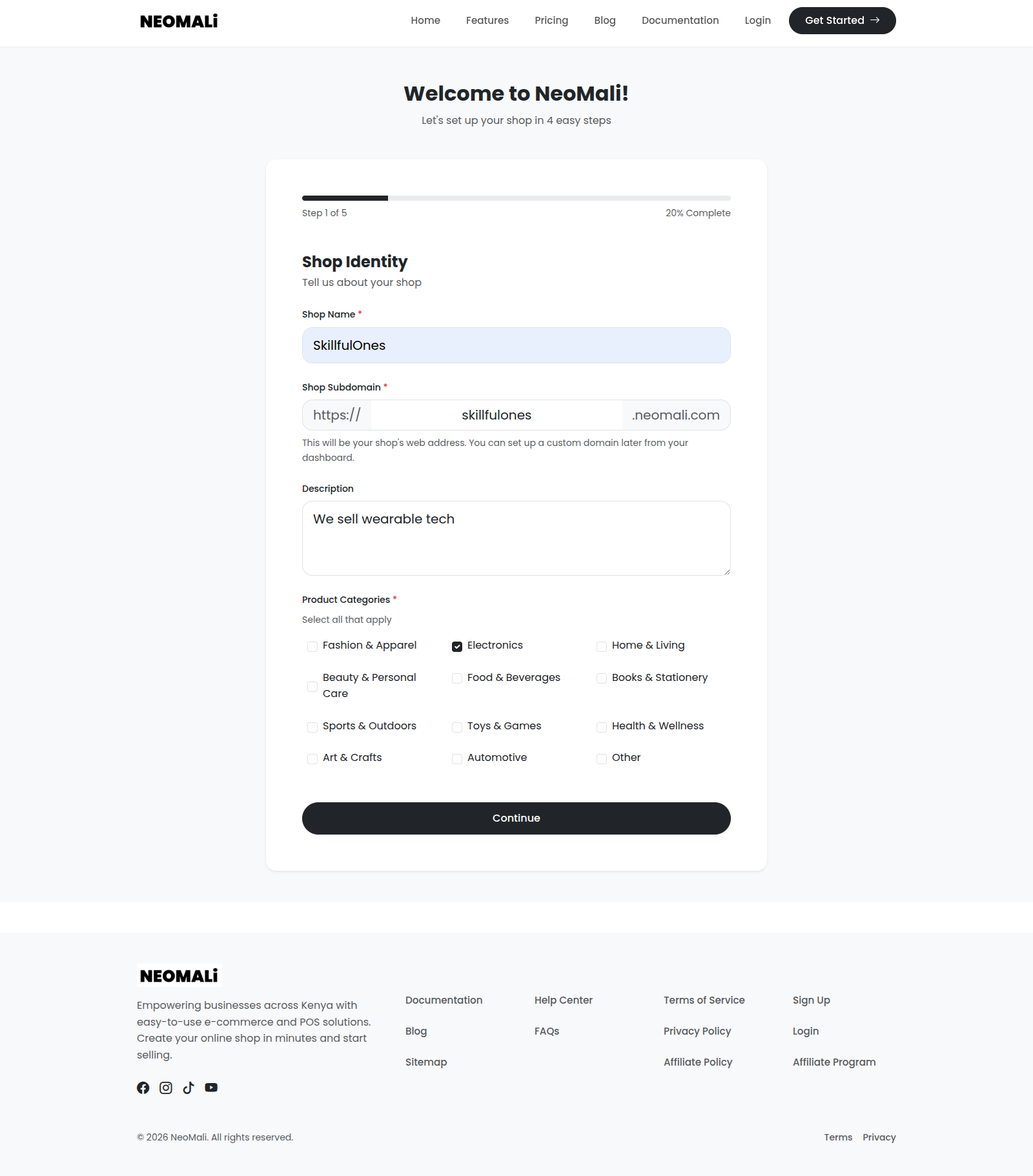Check Health & Wellness category

click(602, 727)
